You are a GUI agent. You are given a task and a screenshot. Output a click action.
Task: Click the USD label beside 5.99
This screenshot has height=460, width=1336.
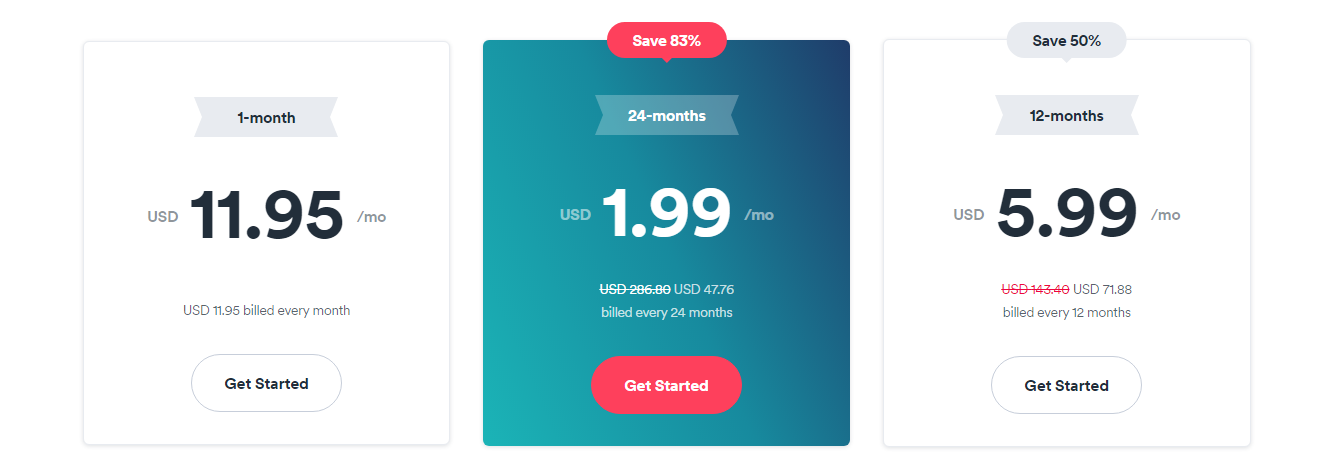point(968,215)
